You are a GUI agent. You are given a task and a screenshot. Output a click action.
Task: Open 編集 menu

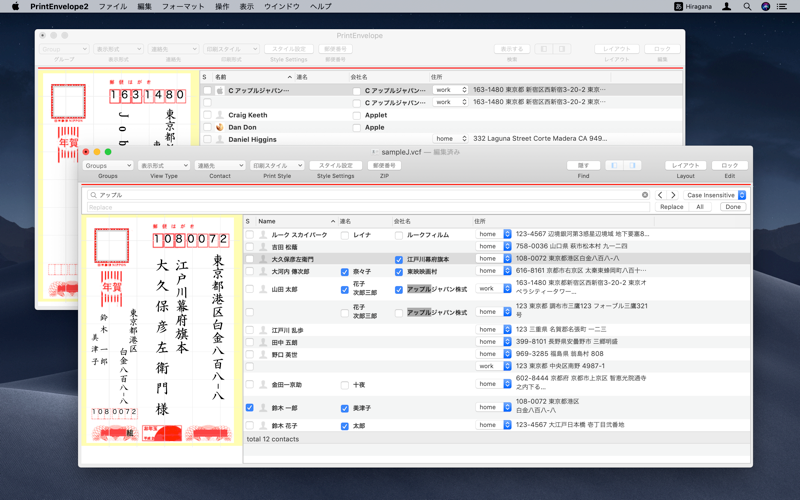144,7
